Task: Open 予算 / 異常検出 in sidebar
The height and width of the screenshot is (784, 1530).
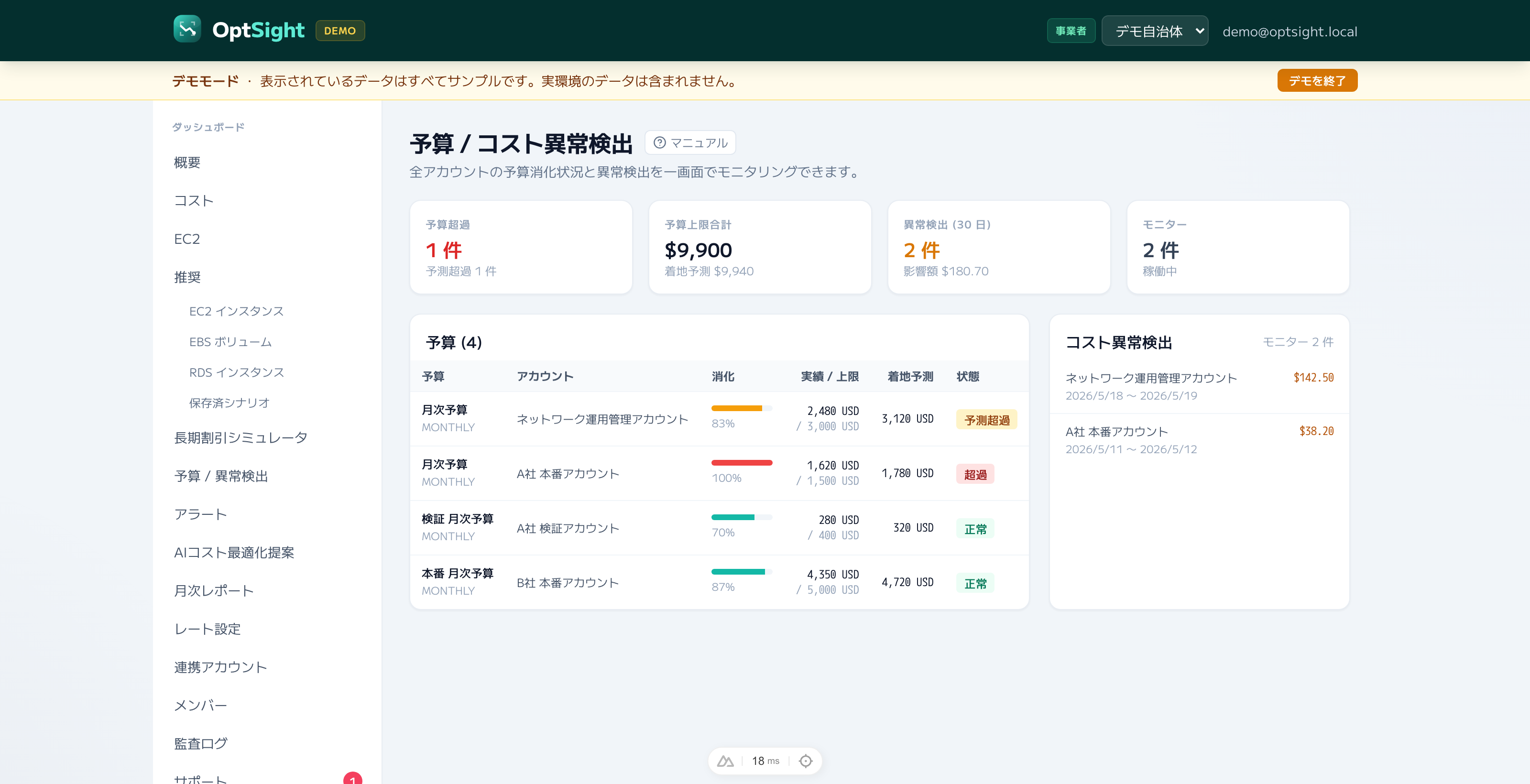Action: [x=221, y=476]
